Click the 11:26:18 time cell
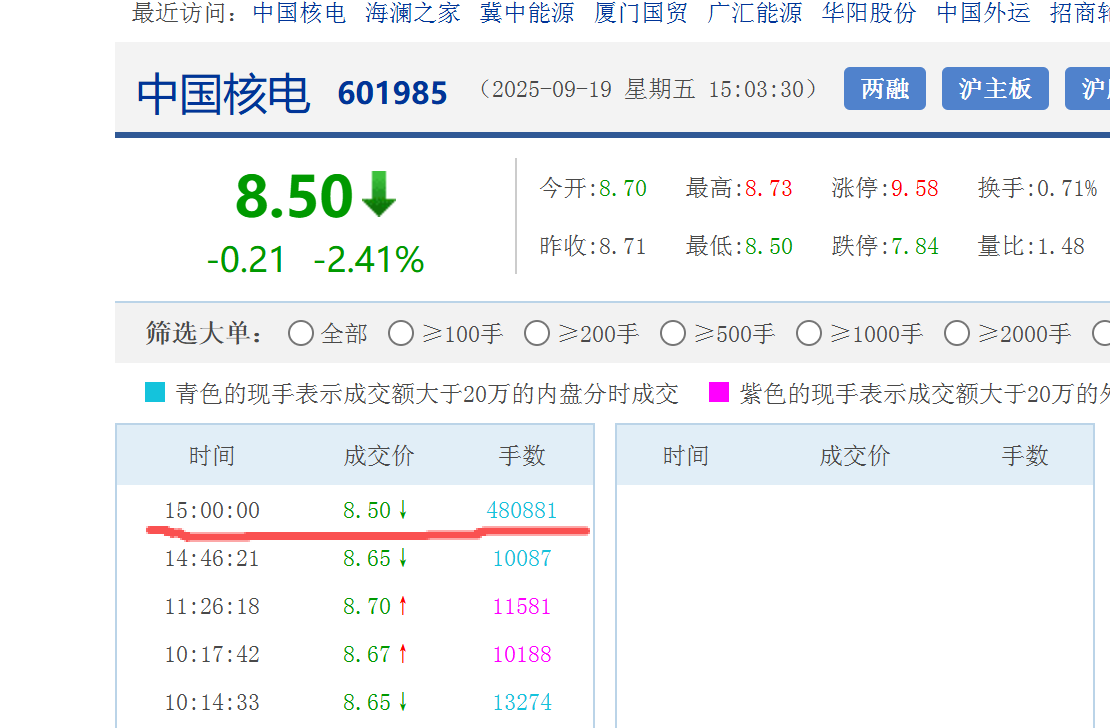 212,607
